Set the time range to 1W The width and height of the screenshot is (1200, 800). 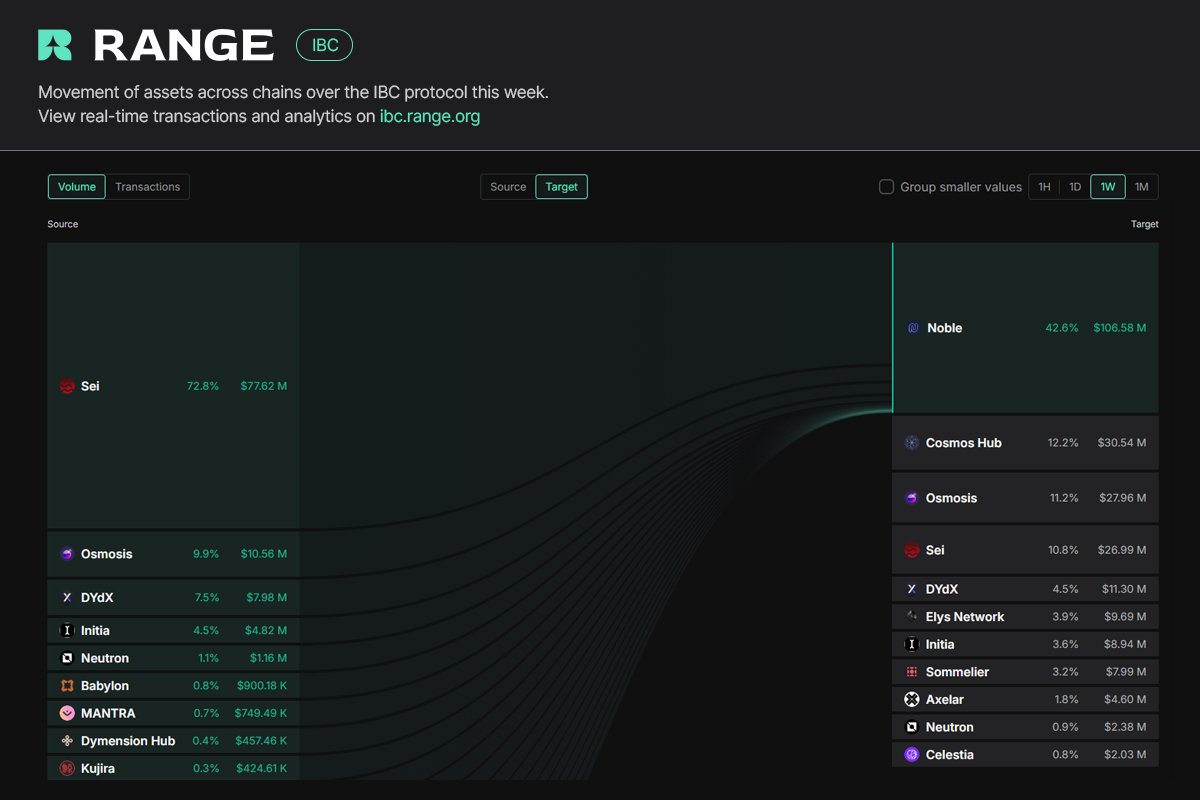[1108, 187]
